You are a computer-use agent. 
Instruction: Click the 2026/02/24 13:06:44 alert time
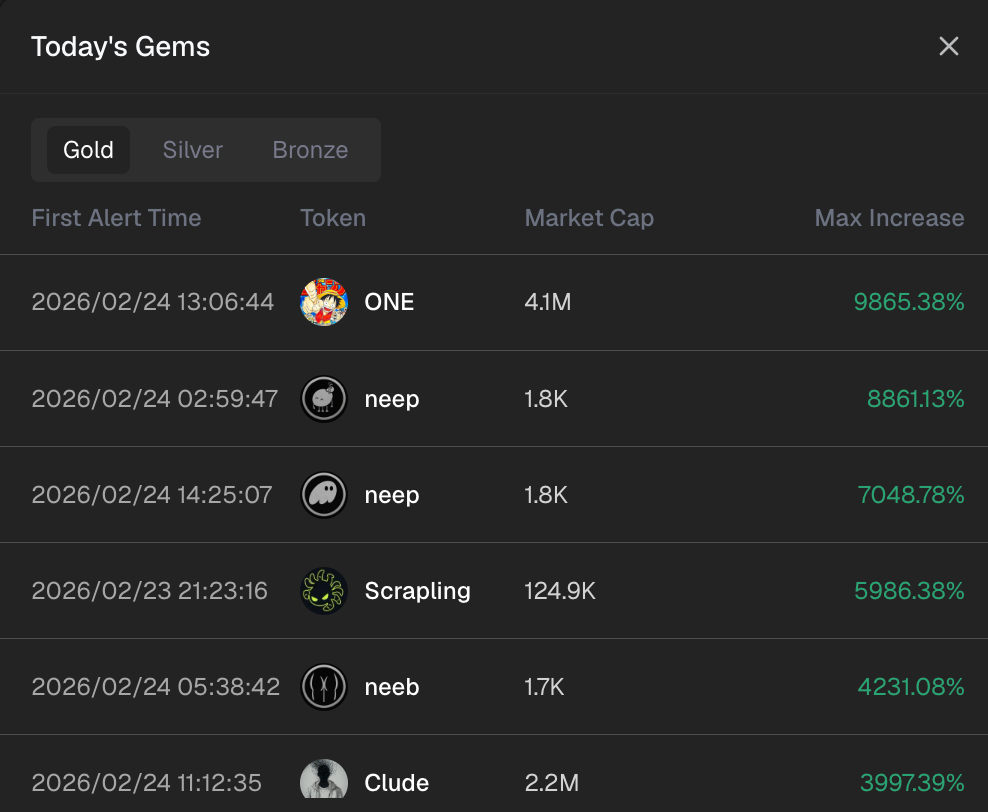click(x=153, y=302)
